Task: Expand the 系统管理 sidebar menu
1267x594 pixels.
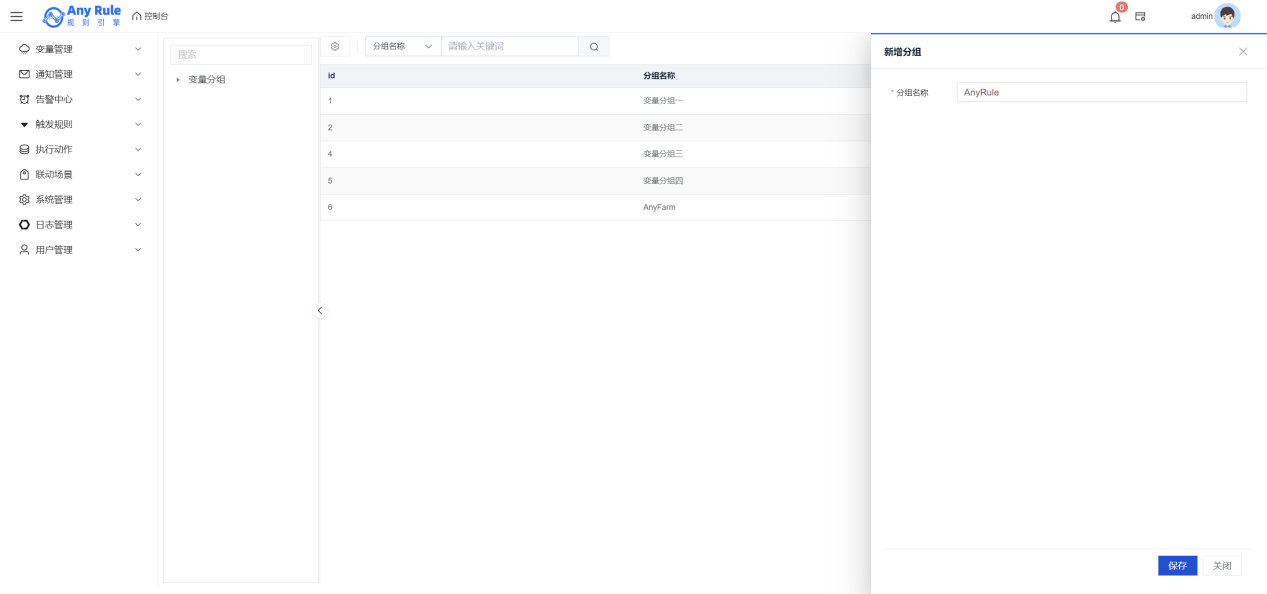Action: click(80, 200)
